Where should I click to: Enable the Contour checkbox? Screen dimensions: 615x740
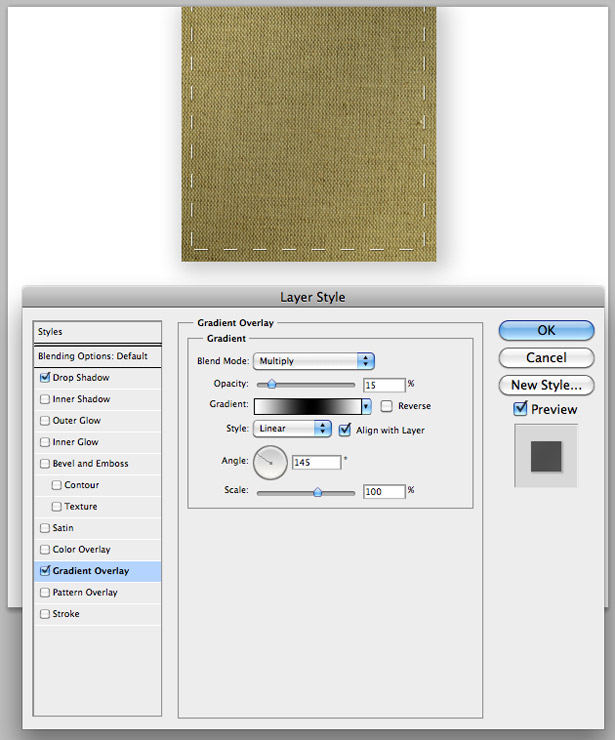[57, 485]
